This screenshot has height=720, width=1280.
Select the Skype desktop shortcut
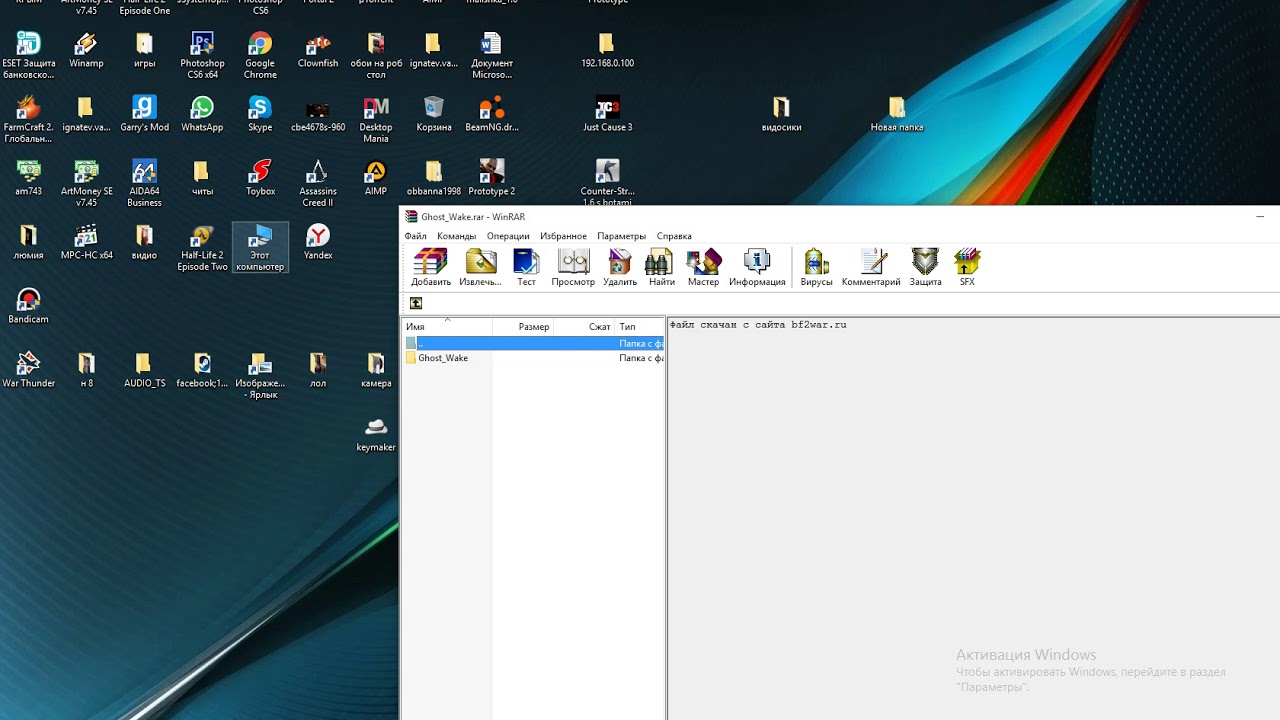[x=260, y=114]
